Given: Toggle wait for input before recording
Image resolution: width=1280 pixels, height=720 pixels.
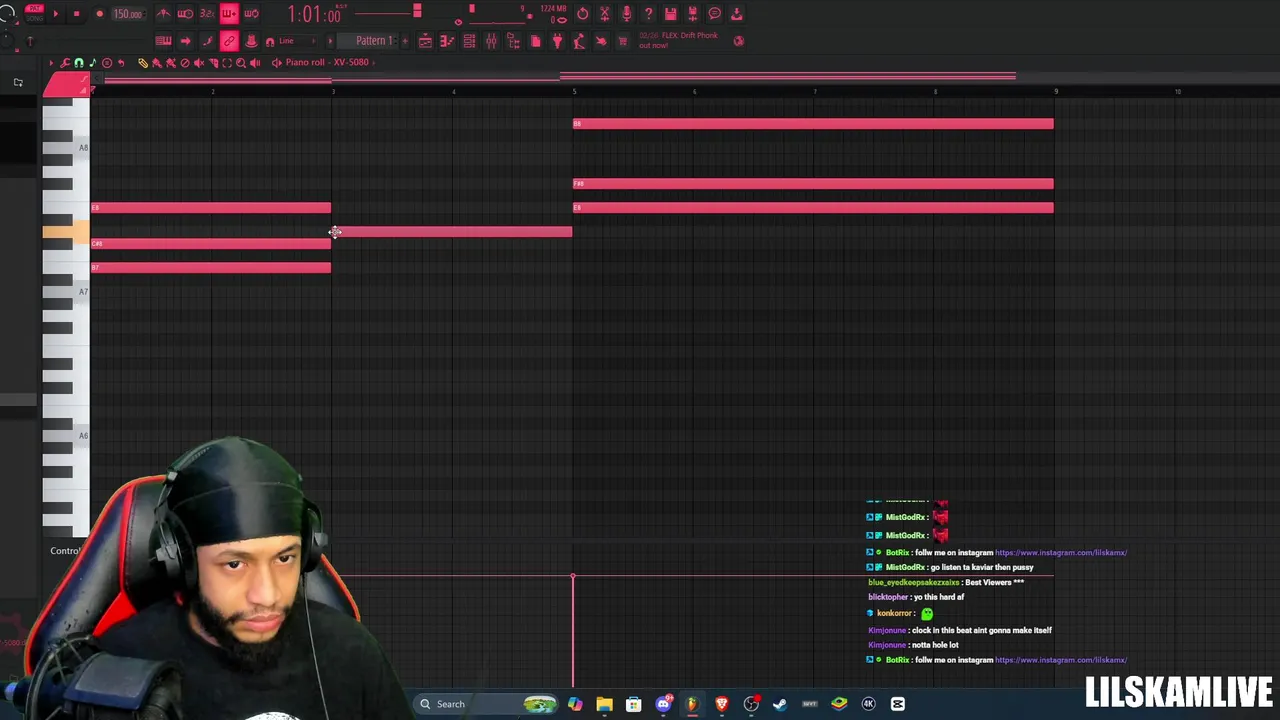Looking at the screenshot, I should [185, 14].
